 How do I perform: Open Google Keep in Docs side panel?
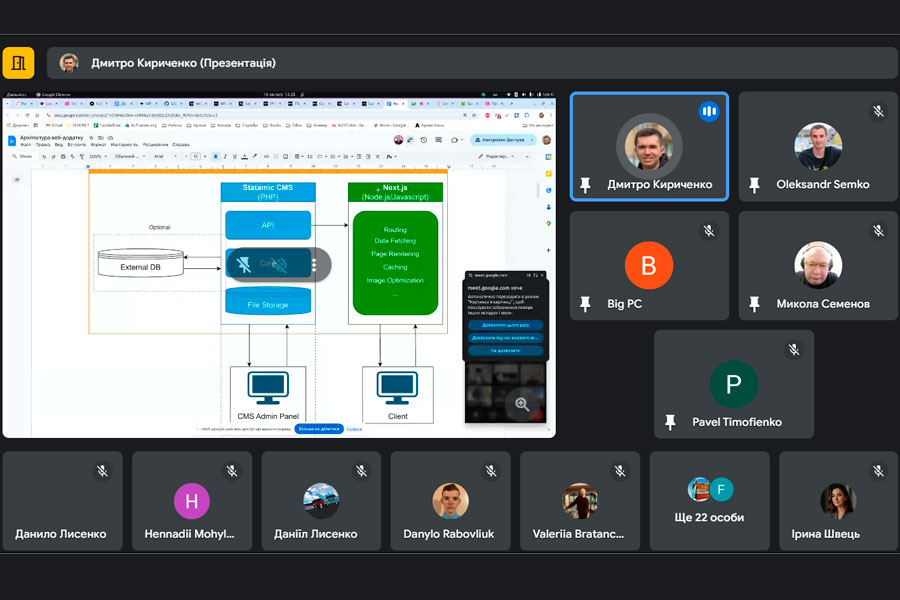(x=548, y=173)
